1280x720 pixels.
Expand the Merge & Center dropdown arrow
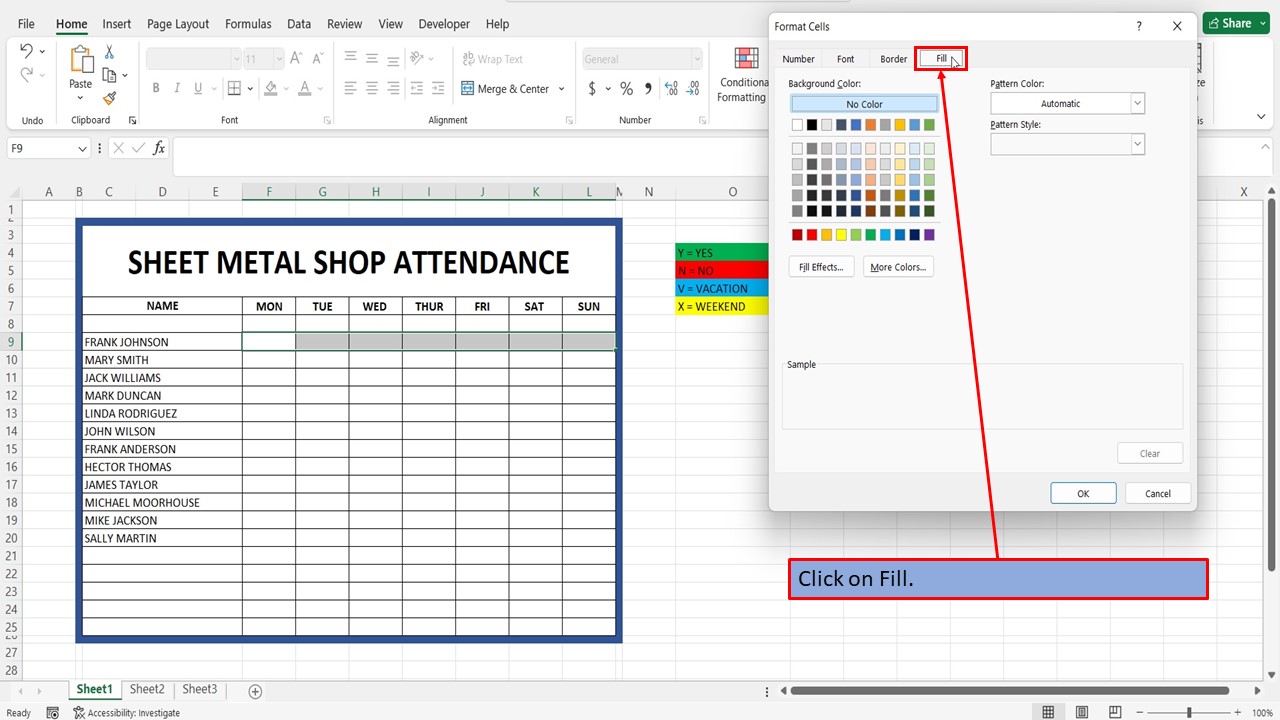(x=561, y=89)
